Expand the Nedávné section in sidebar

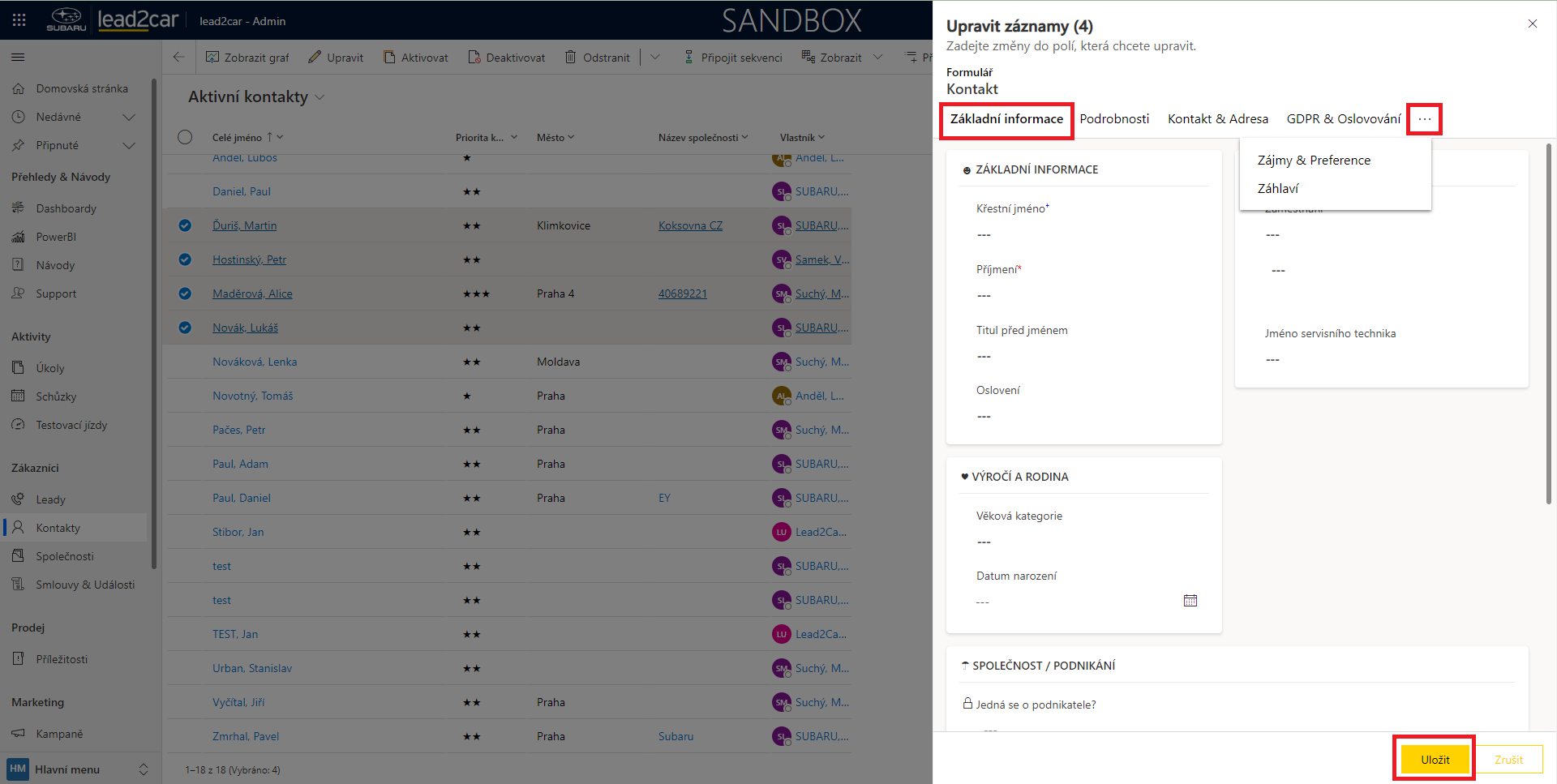(x=128, y=118)
